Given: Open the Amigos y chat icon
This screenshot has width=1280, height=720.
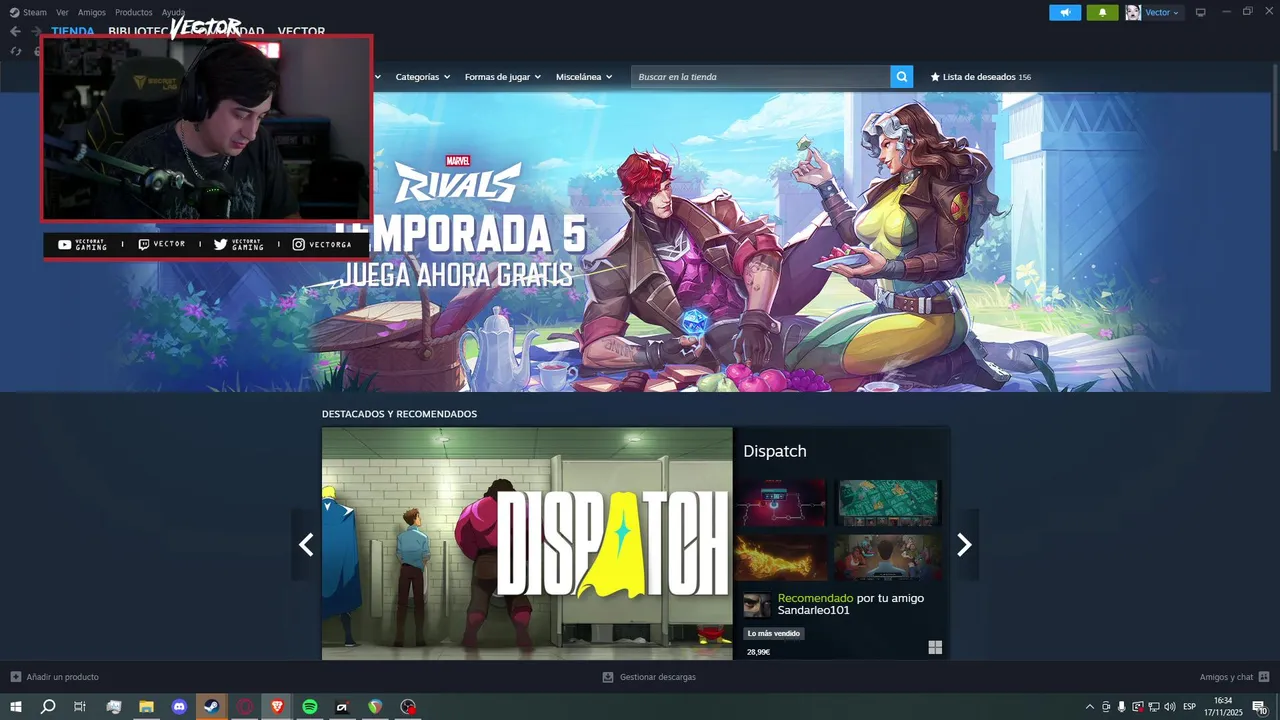Looking at the screenshot, I should 1264,677.
